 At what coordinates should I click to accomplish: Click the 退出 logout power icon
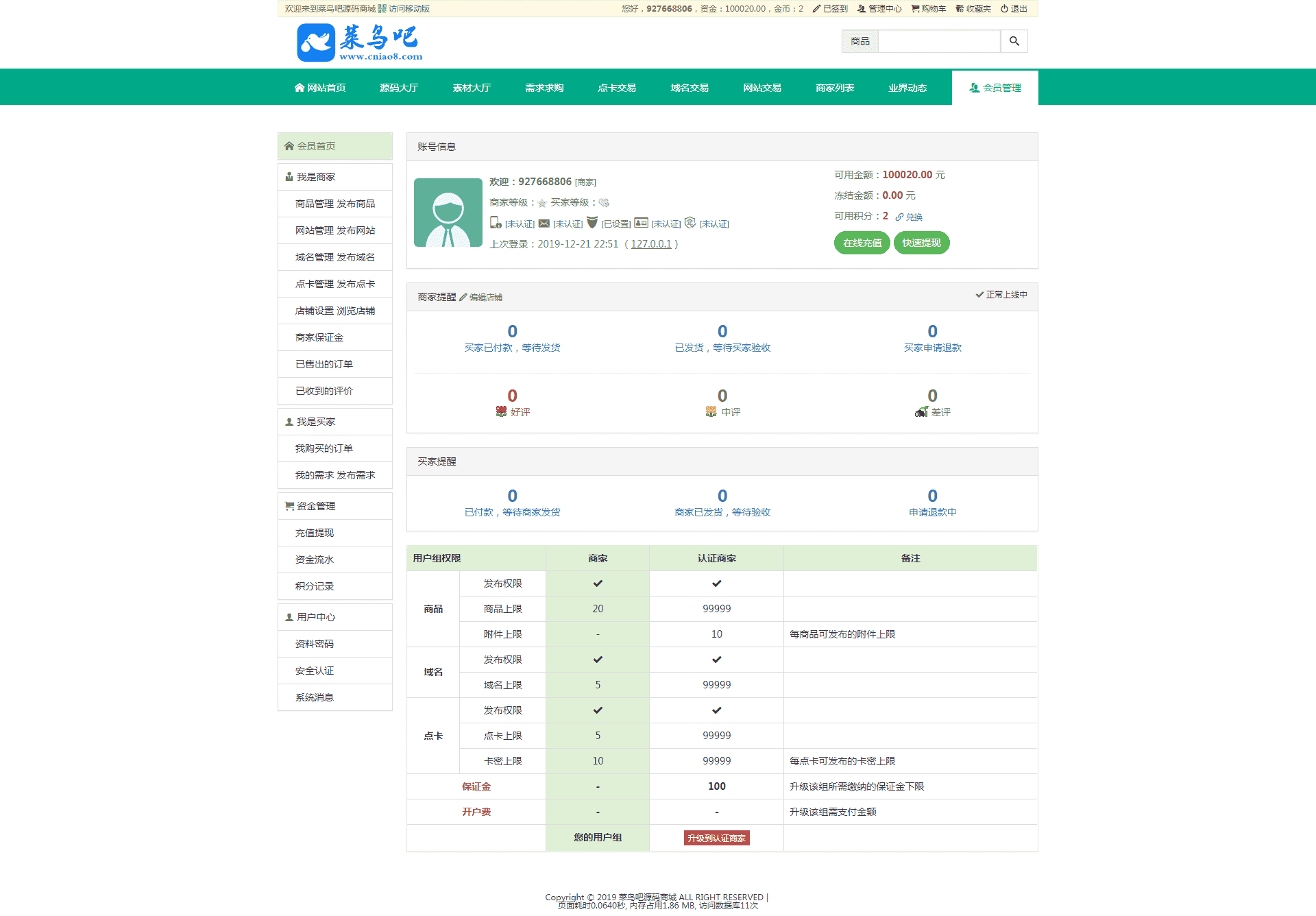(1005, 9)
